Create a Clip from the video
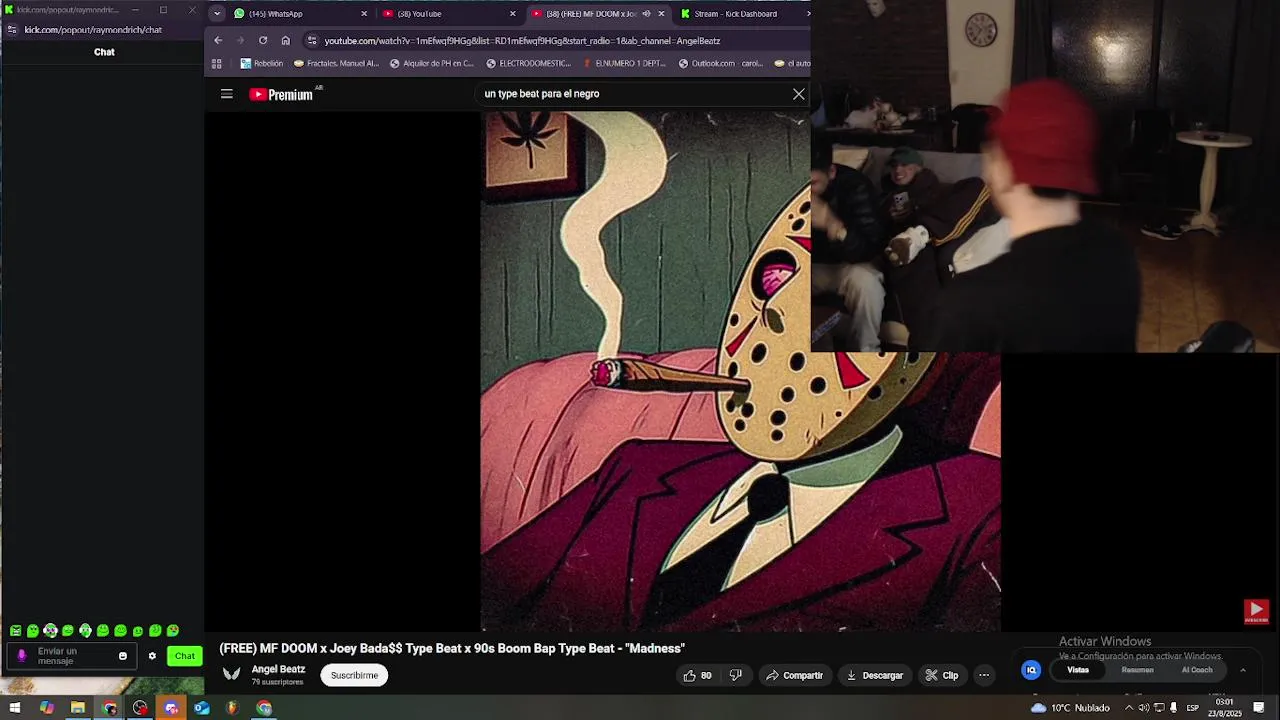Image resolution: width=1280 pixels, height=720 pixels. [x=942, y=675]
